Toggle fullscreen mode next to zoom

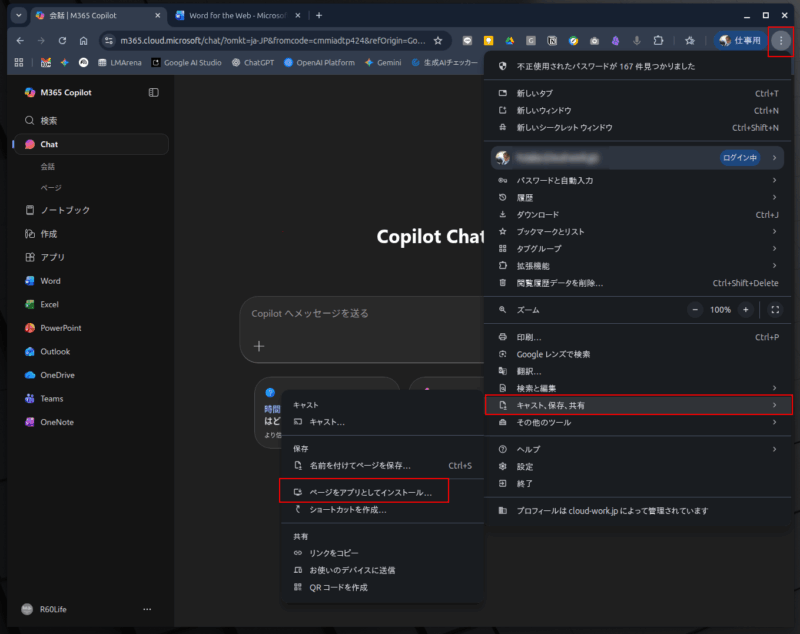tap(775, 310)
